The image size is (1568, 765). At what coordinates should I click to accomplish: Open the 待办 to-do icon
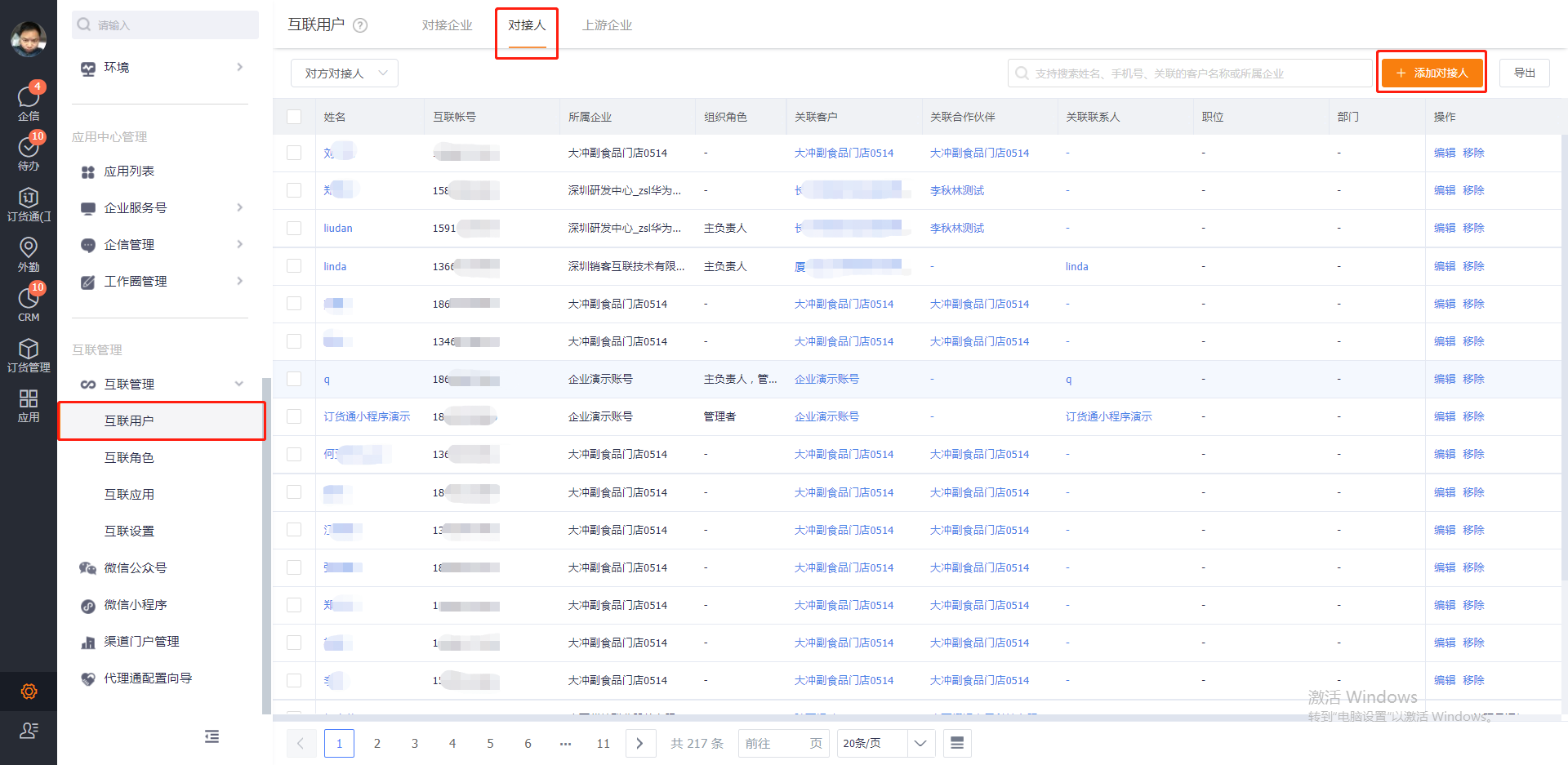[29, 148]
